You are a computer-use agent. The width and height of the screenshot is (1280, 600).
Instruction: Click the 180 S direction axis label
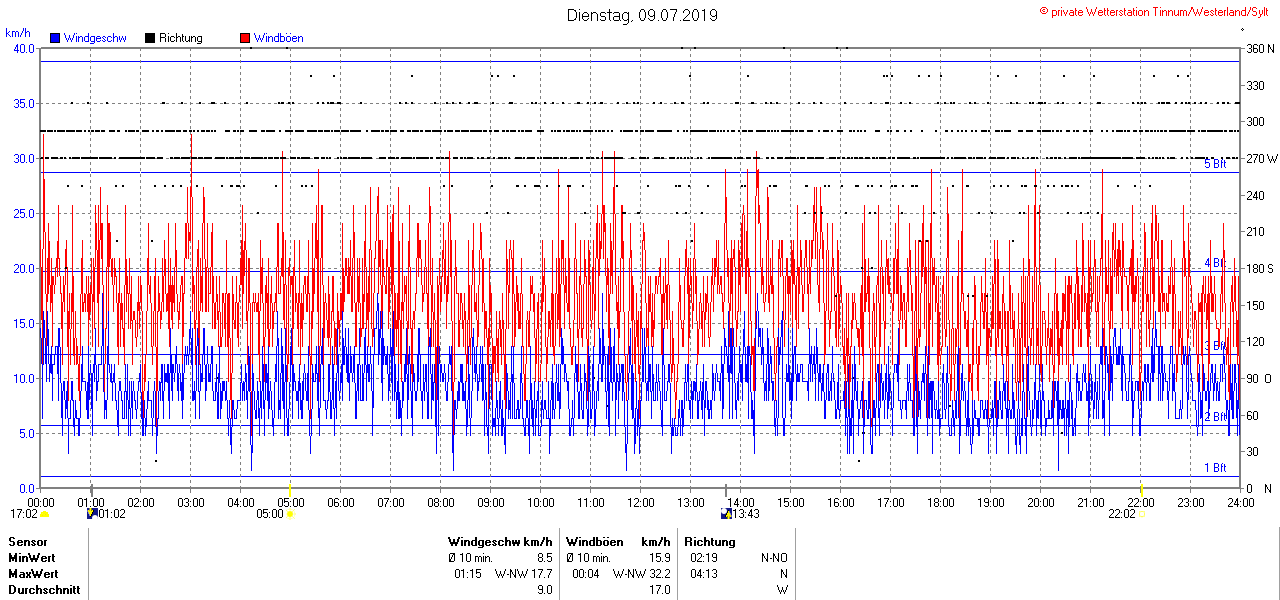[1260, 269]
